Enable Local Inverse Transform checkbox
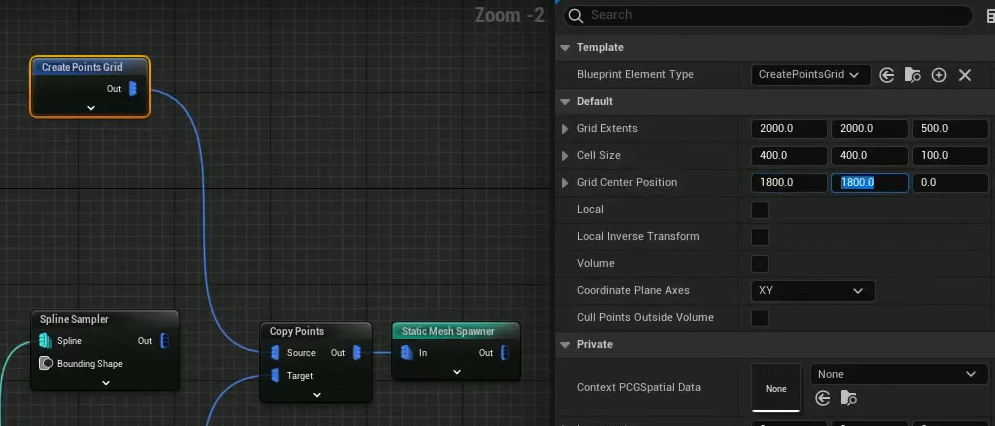 [760, 237]
